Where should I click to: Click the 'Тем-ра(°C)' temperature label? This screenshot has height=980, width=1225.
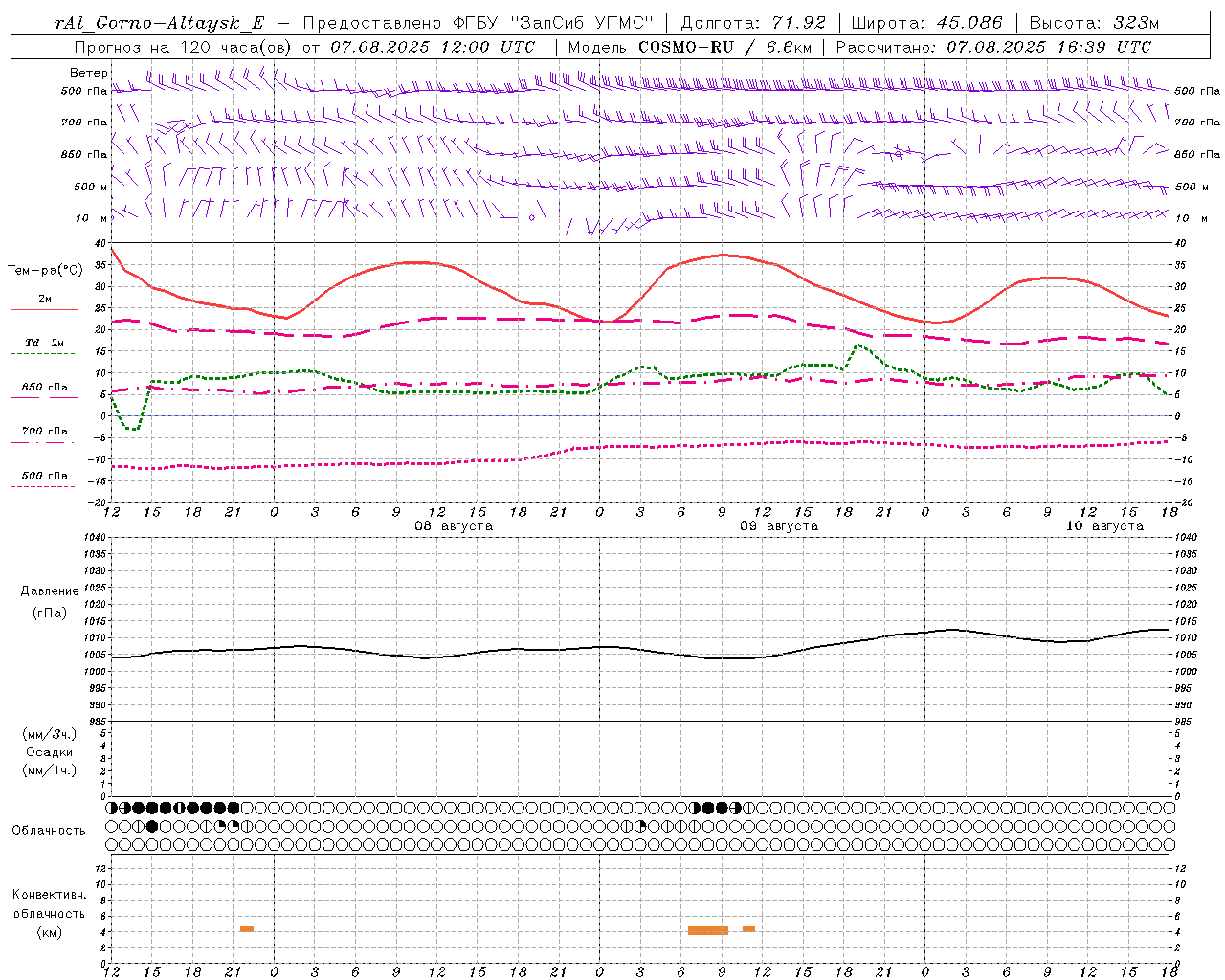click(x=45, y=271)
